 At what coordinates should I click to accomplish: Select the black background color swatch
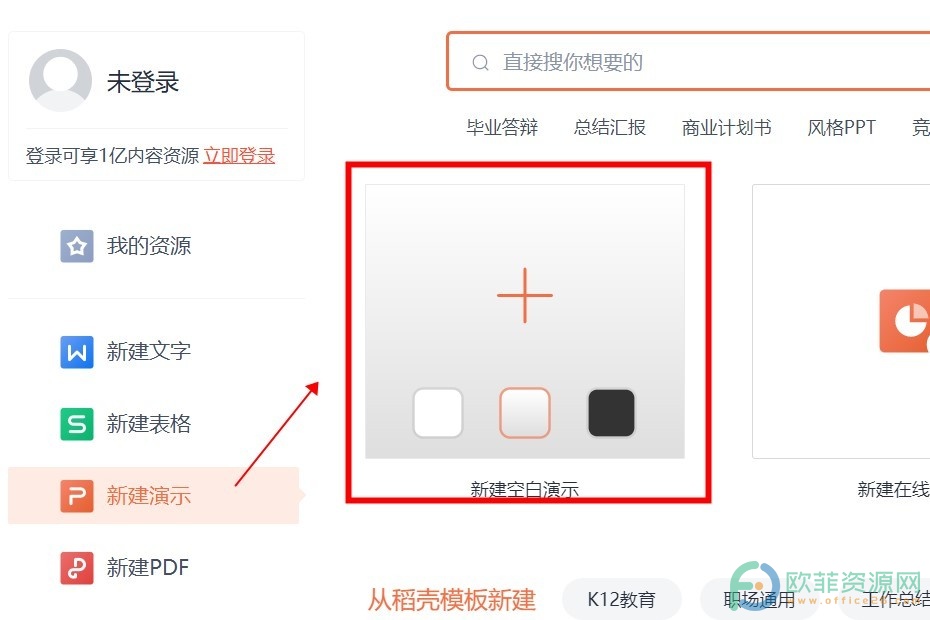(611, 413)
